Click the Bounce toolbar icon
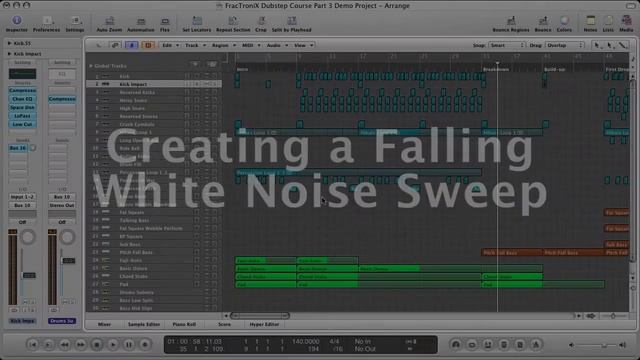 tap(543, 20)
